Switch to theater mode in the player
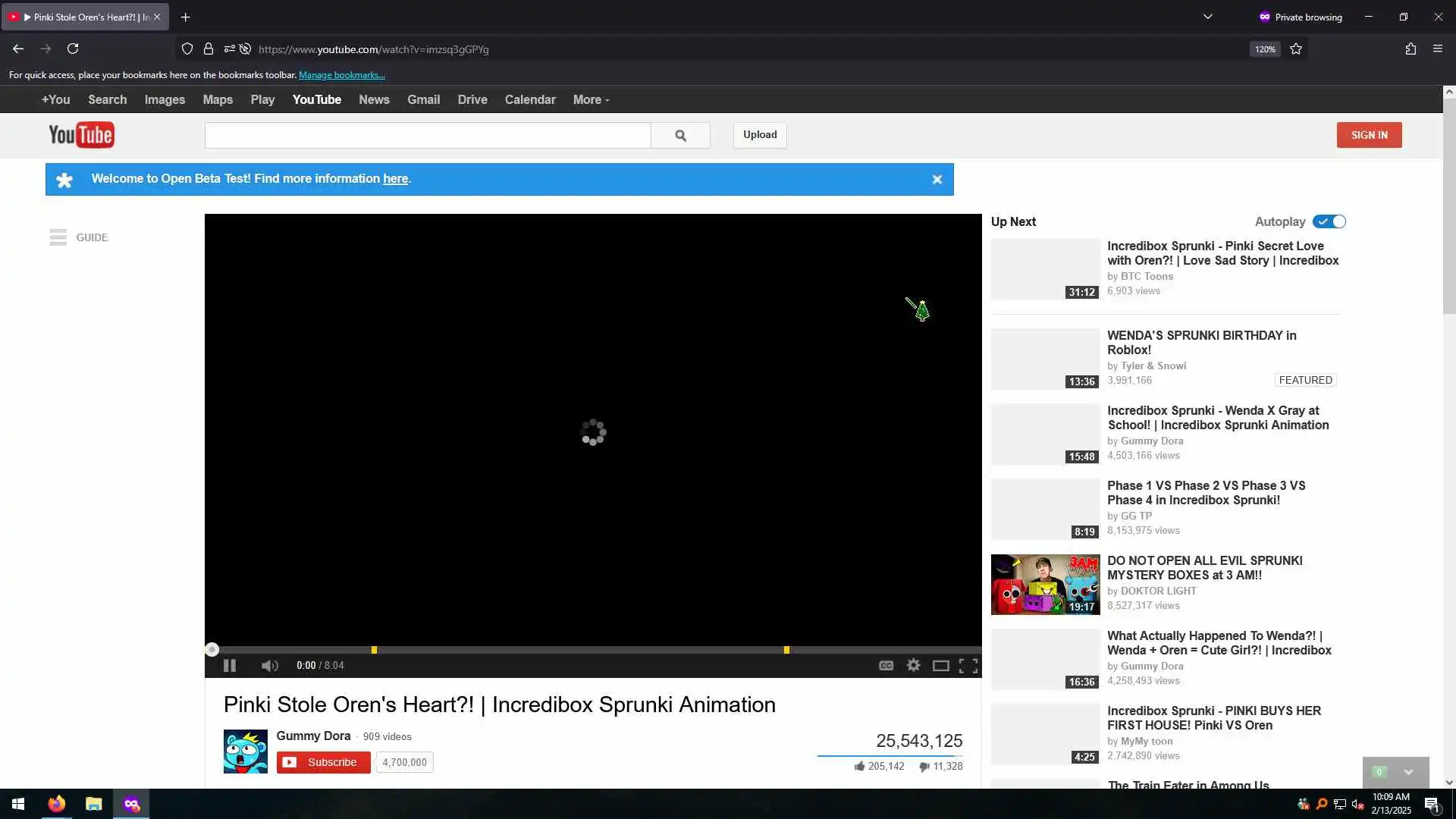This screenshot has width=1456, height=819. tap(940, 666)
